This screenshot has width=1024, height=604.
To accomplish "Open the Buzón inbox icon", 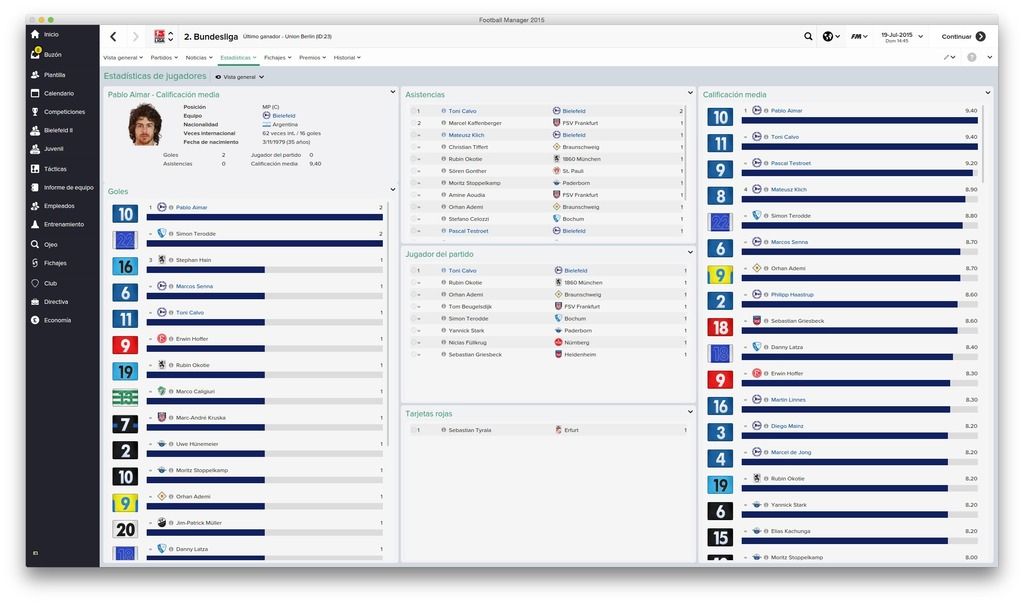I will (x=35, y=54).
